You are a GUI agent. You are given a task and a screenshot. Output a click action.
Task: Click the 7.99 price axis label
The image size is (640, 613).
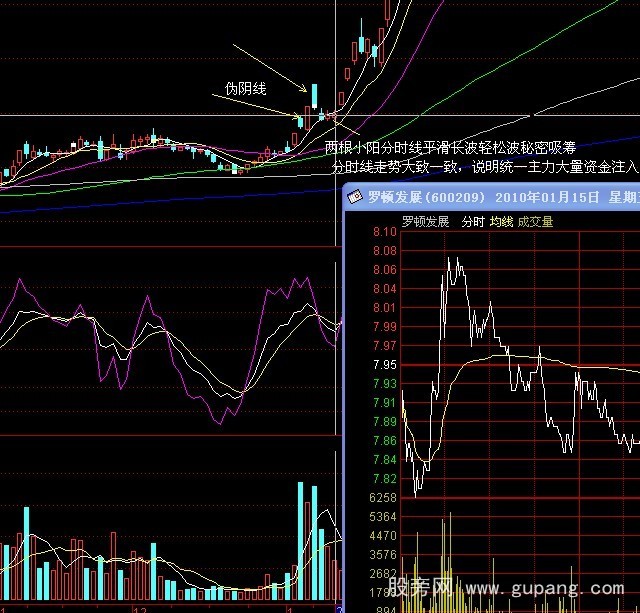pyautogui.click(x=384, y=327)
